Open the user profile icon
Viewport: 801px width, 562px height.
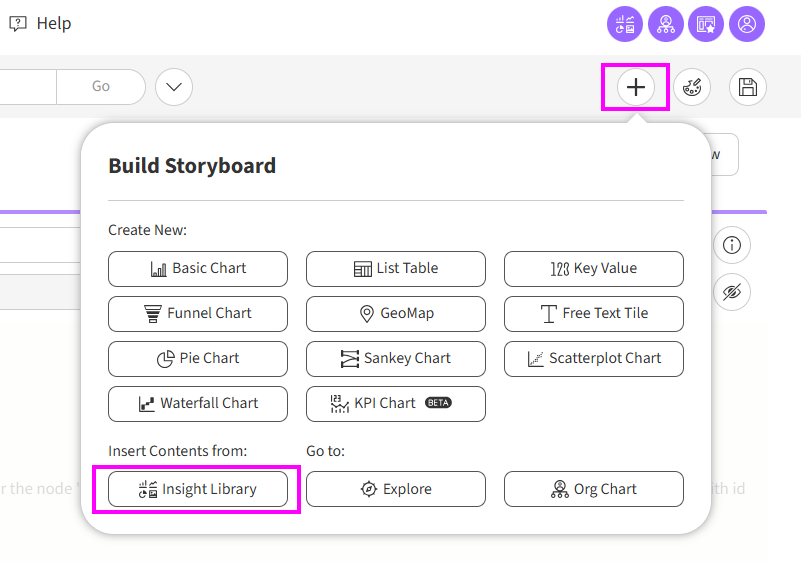tap(747, 24)
